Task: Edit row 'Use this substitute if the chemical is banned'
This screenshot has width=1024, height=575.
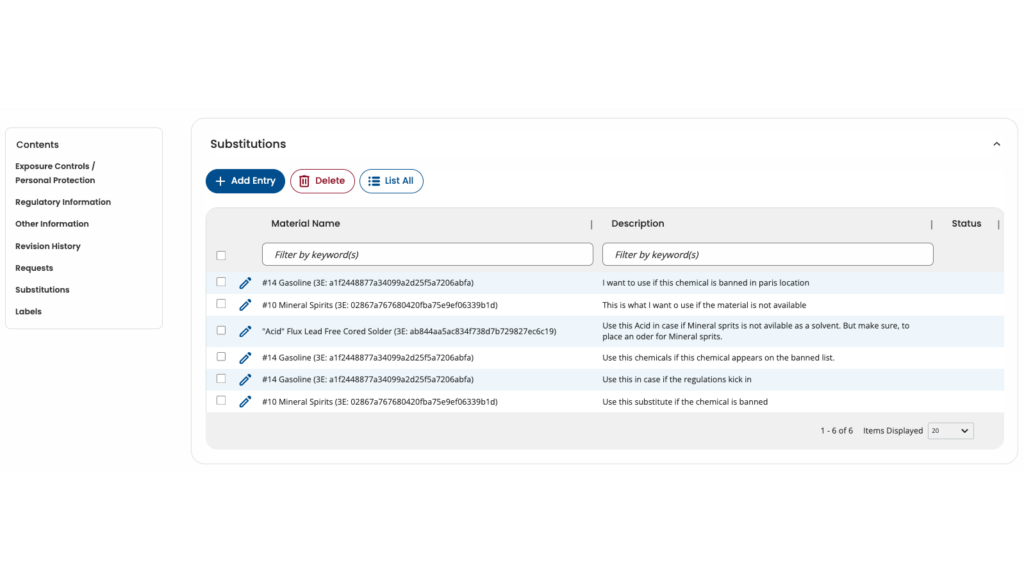Action: tap(245, 402)
